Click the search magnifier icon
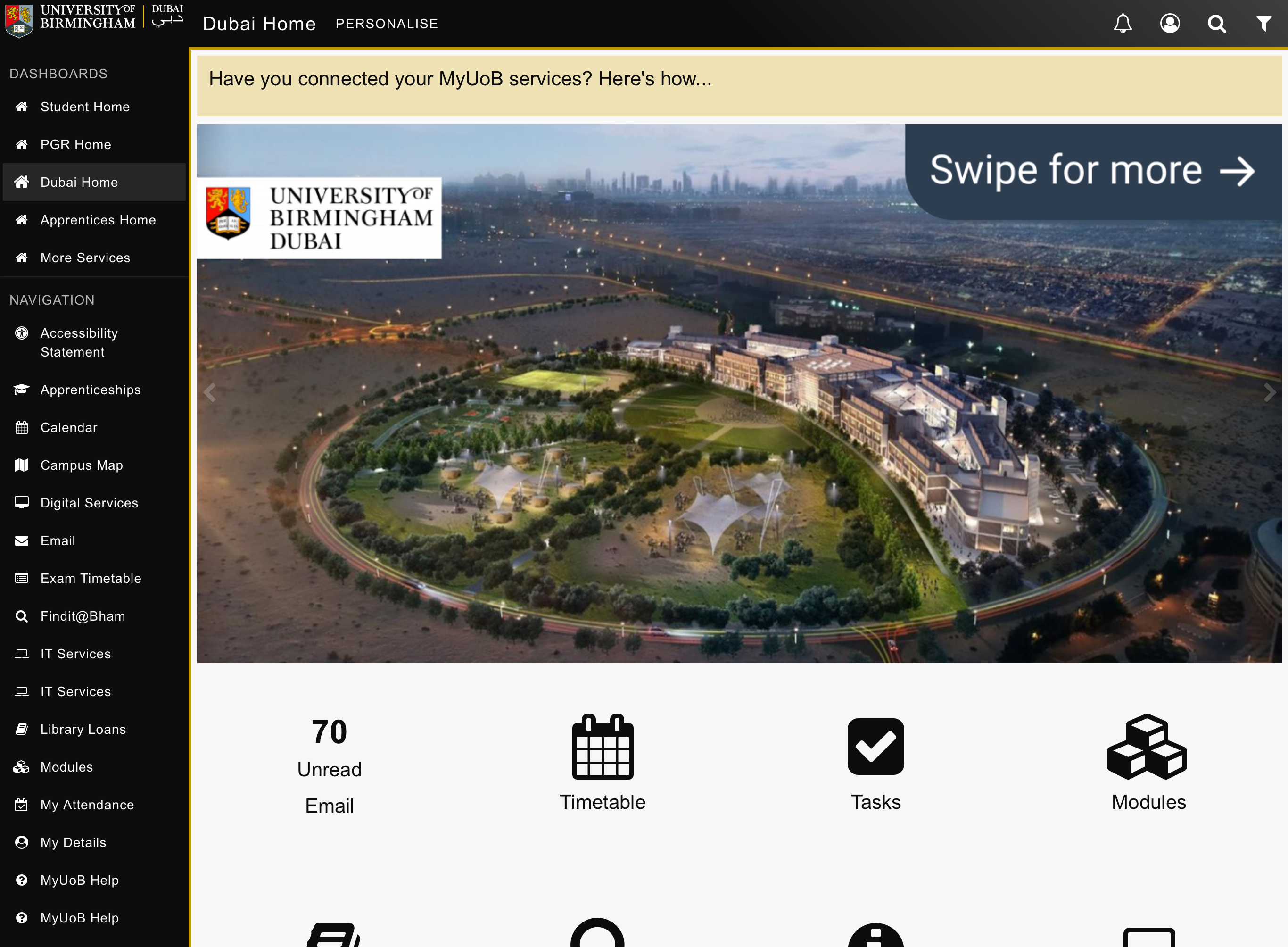Screen dimensions: 1288x947 coord(1217,24)
